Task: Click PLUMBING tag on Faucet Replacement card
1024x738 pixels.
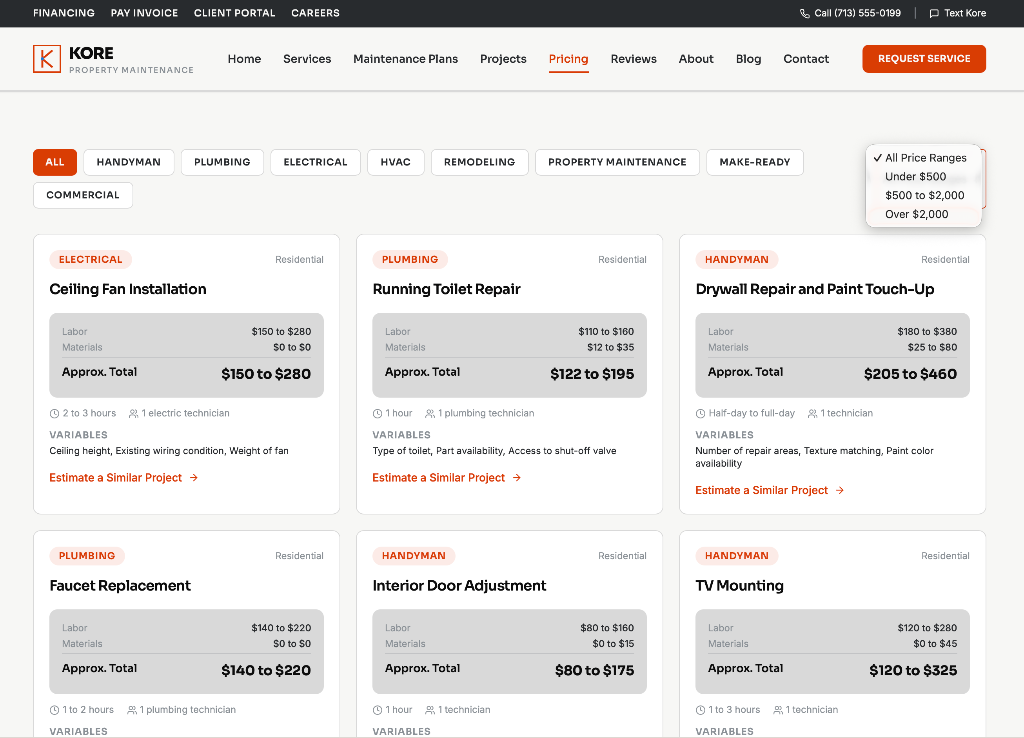Action: [x=87, y=556]
